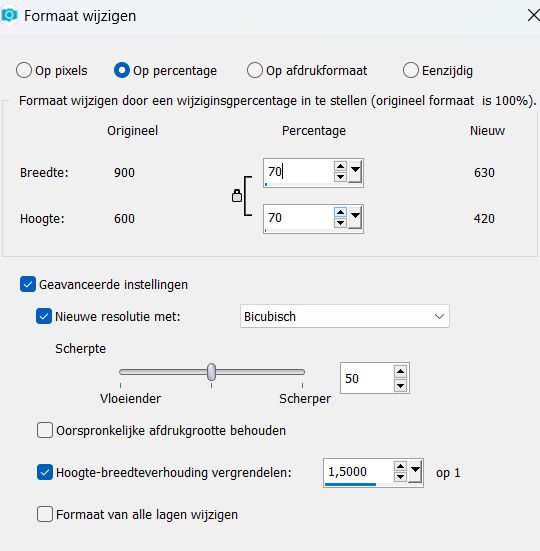The width and height of the screenshot is (540, 551).
Task: Check Formaat van alle lagen wijzigen
Action: [45, 514]
